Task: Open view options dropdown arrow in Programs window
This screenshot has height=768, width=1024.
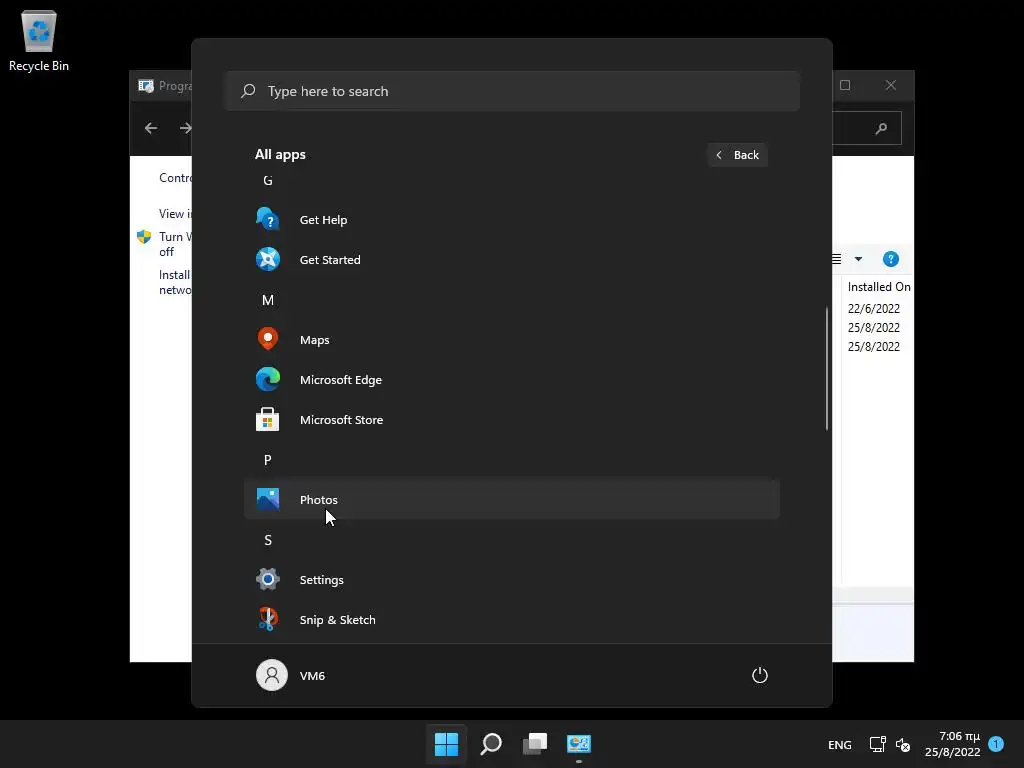Action: click(858, 259)
